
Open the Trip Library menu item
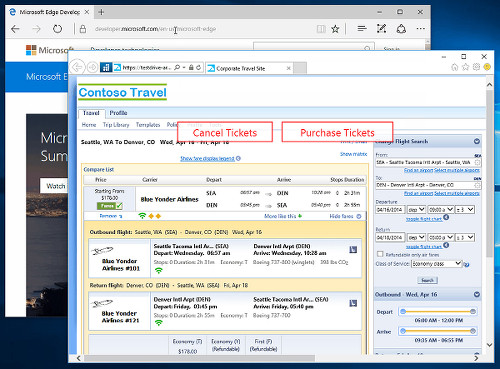click(x=116, y=125)
